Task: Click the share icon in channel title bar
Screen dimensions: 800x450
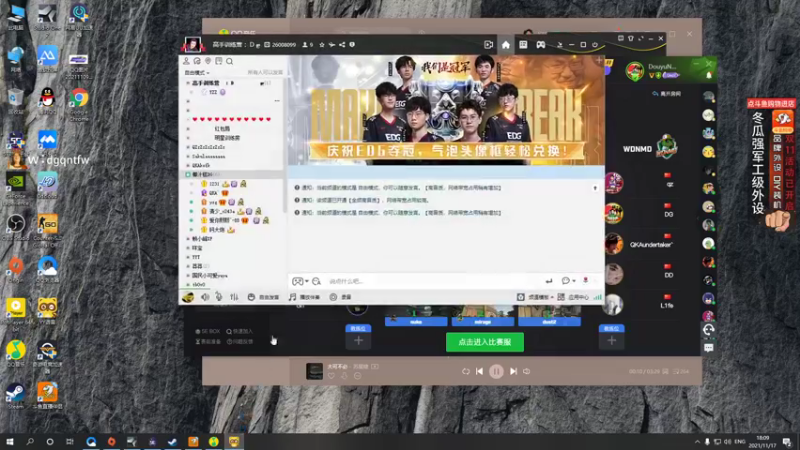Action: click(x=342, y=45)
